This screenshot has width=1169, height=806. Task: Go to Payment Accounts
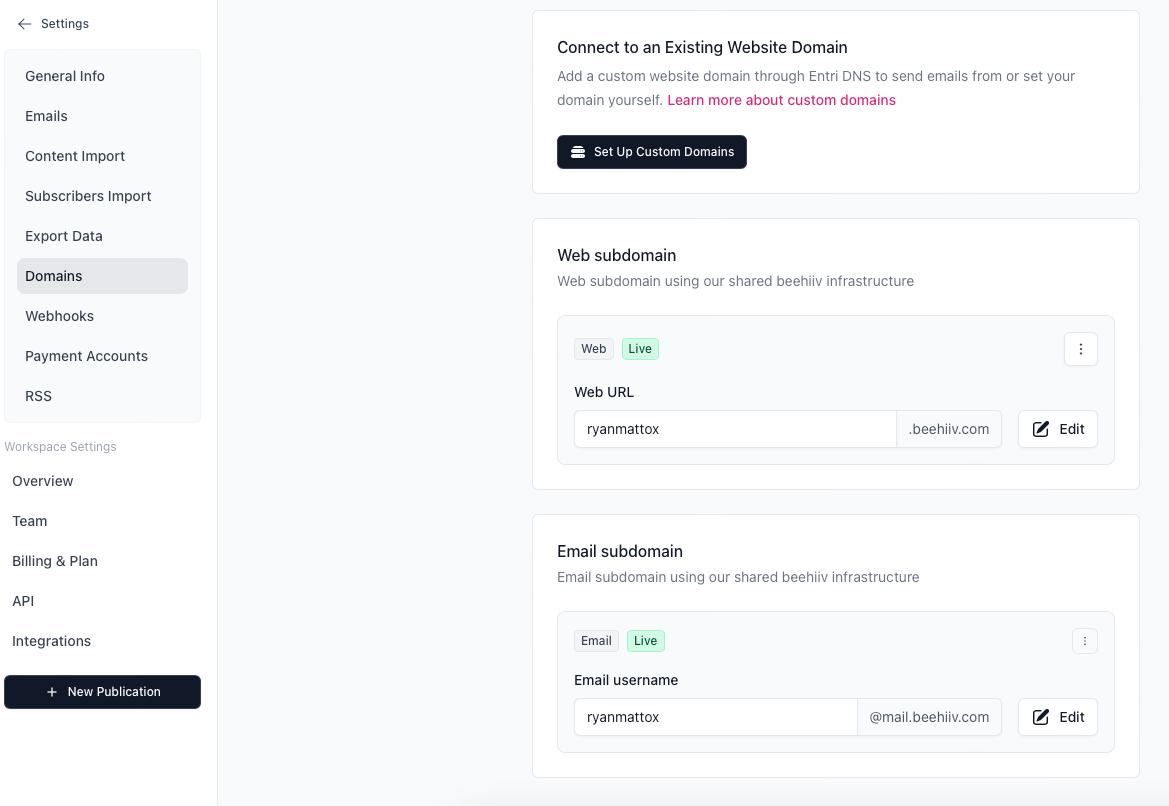point(86,356)
